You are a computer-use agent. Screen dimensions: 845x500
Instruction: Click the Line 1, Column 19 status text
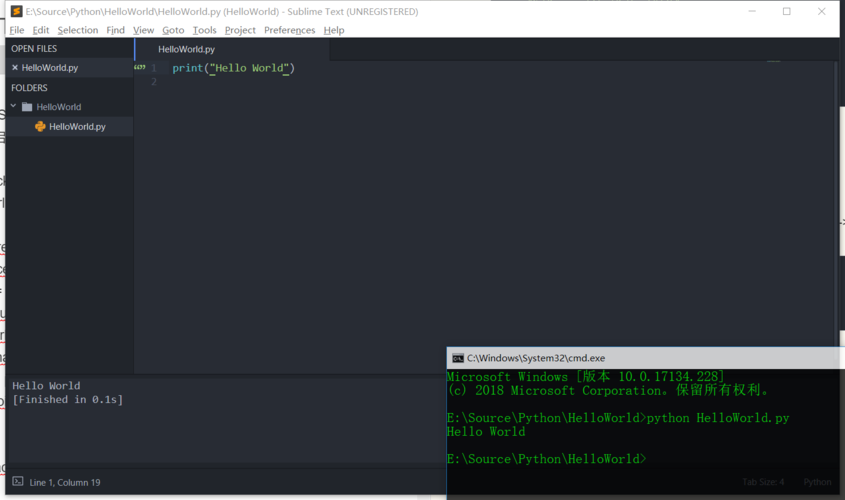point(64,482)
